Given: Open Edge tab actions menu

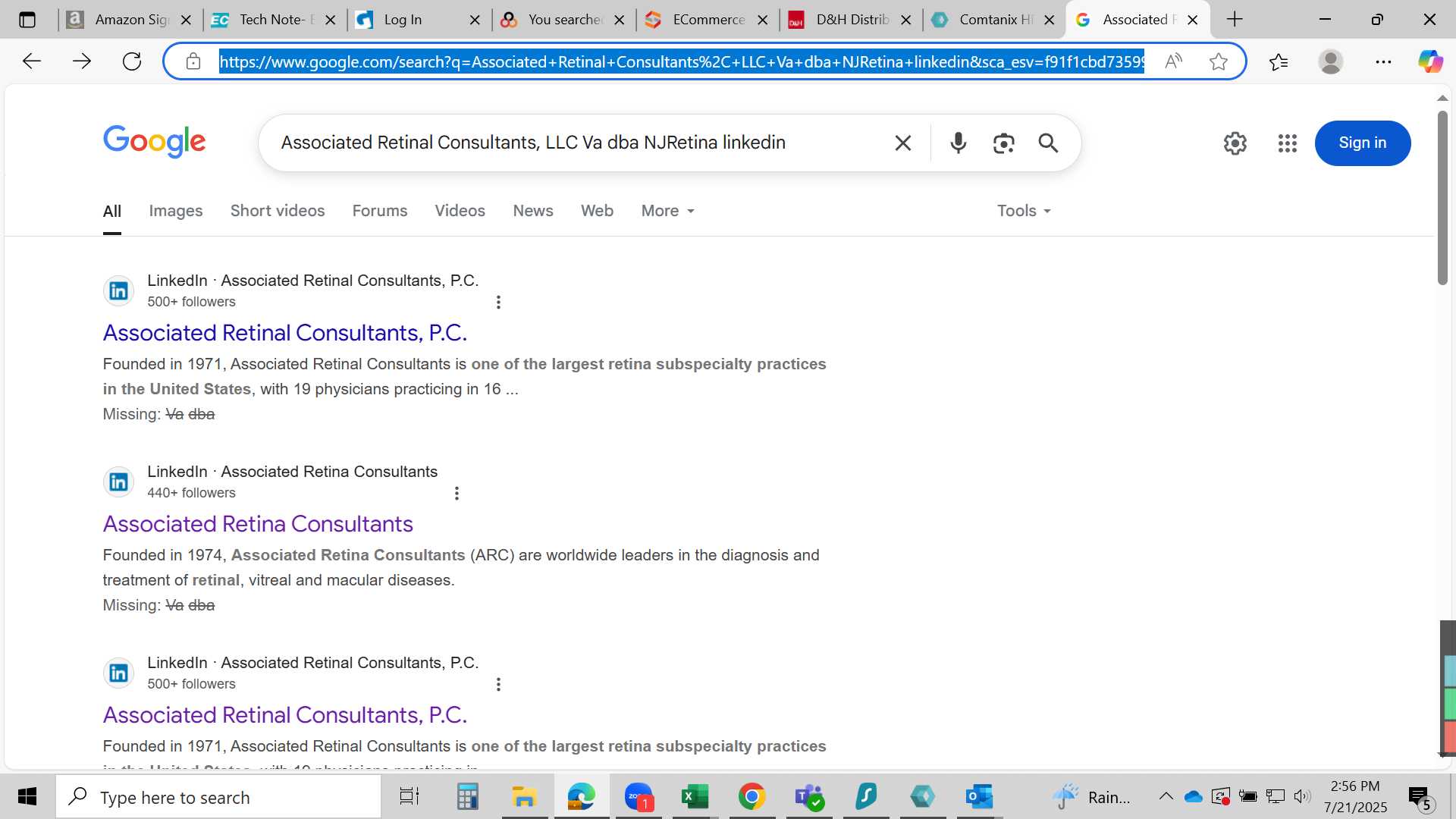Looking at the screenshot, I should pyautogui.click(x=27, y=20).
